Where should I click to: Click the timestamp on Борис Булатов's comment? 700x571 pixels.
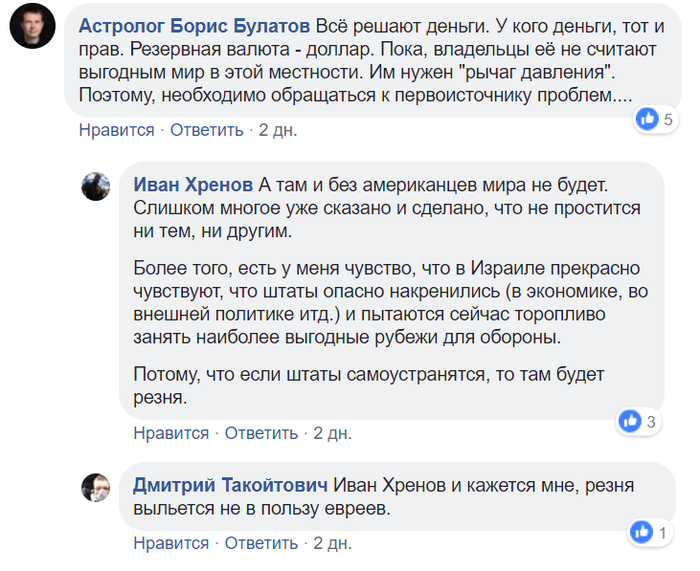(277, 130)
